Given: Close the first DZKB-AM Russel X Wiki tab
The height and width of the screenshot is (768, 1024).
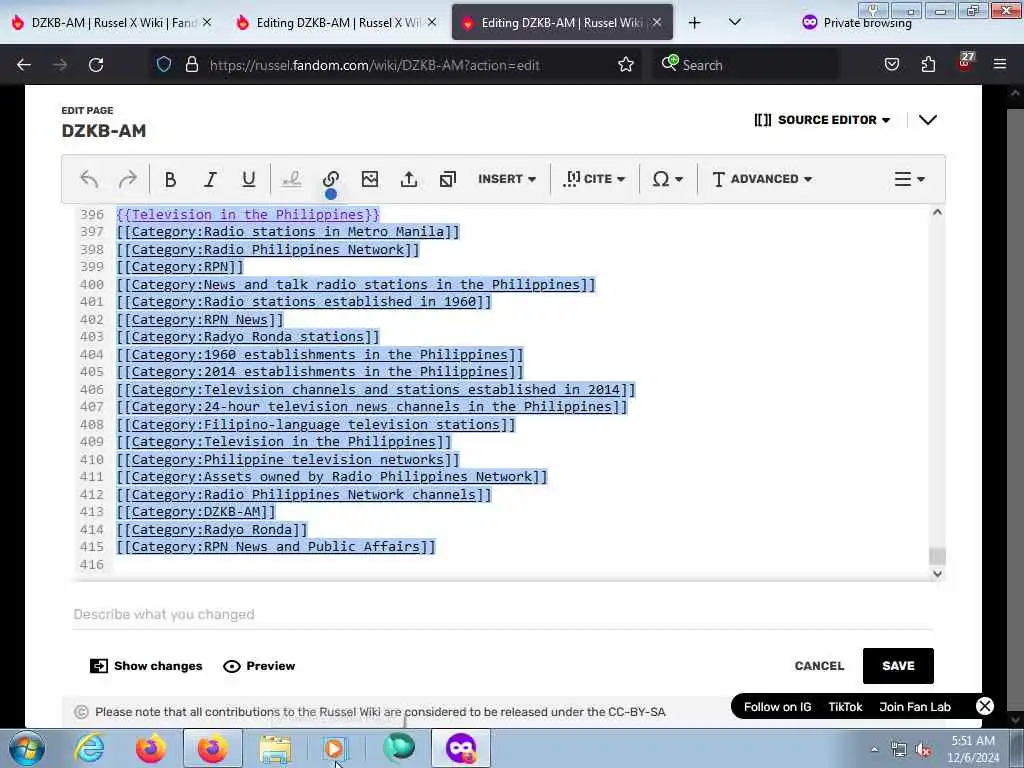Looking at the screenshot, I should tap(207, 22).
